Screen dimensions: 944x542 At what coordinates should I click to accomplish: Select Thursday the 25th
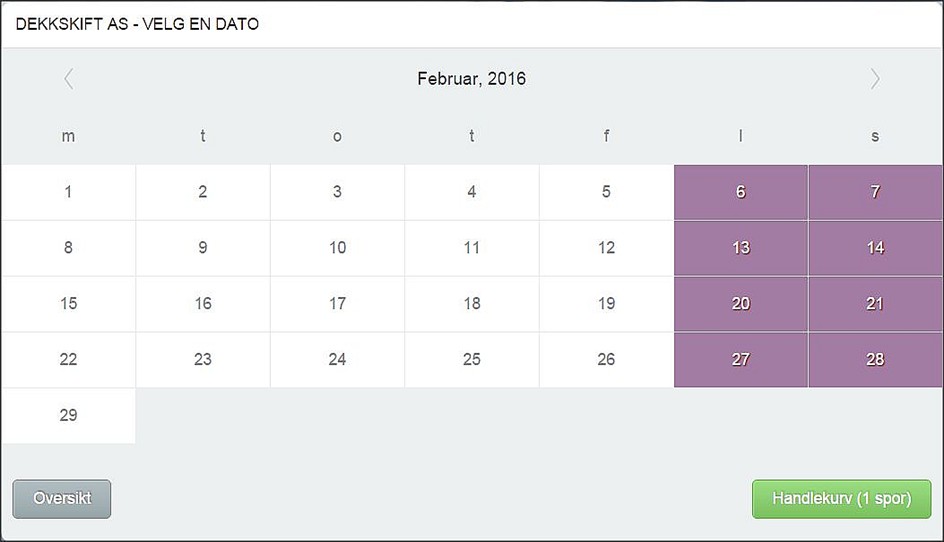coord(472,360)
